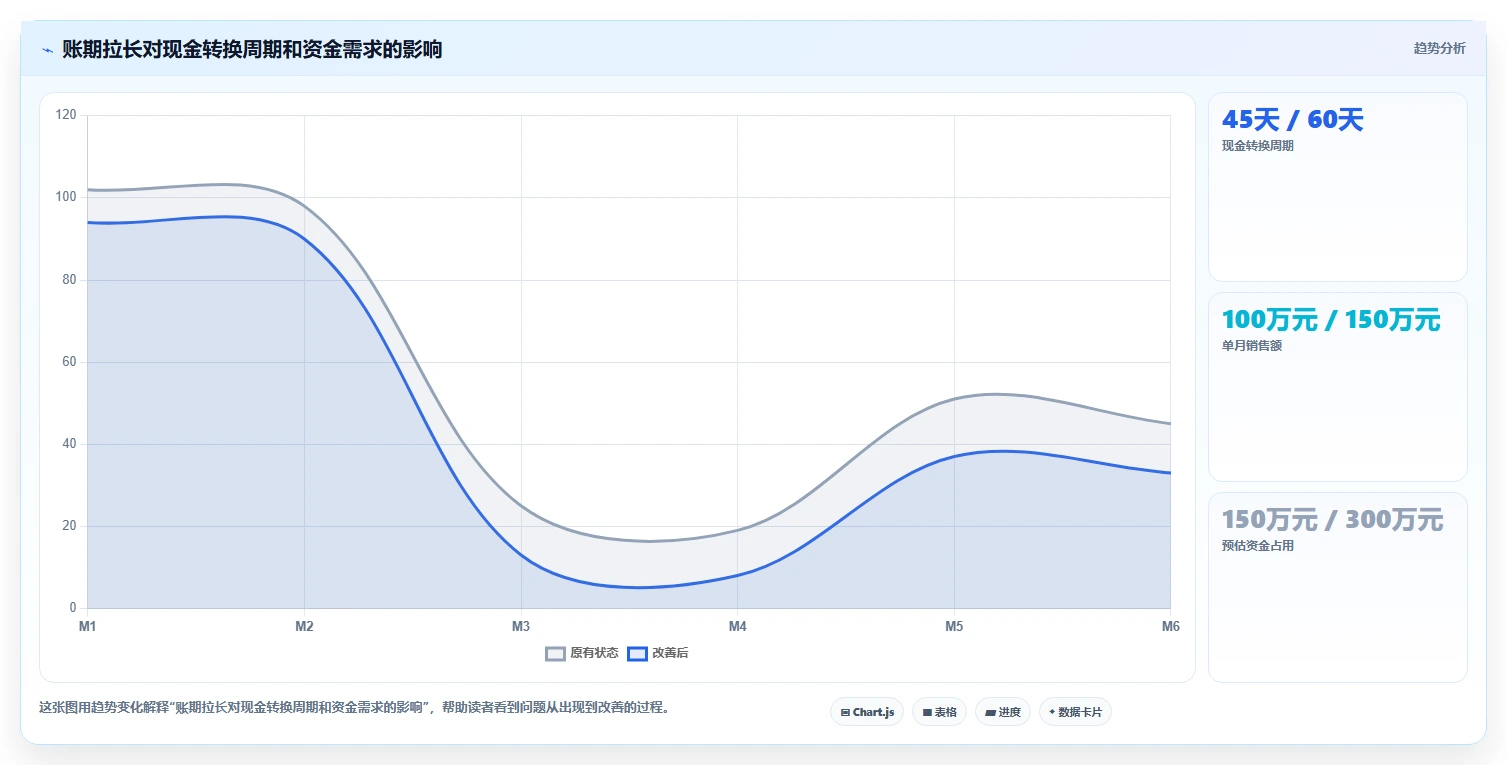Viewport: 1507px width, 765px height.
Task: Click the 150万元 / 300万元 metric value
Action: click(x=1332, y=520)
